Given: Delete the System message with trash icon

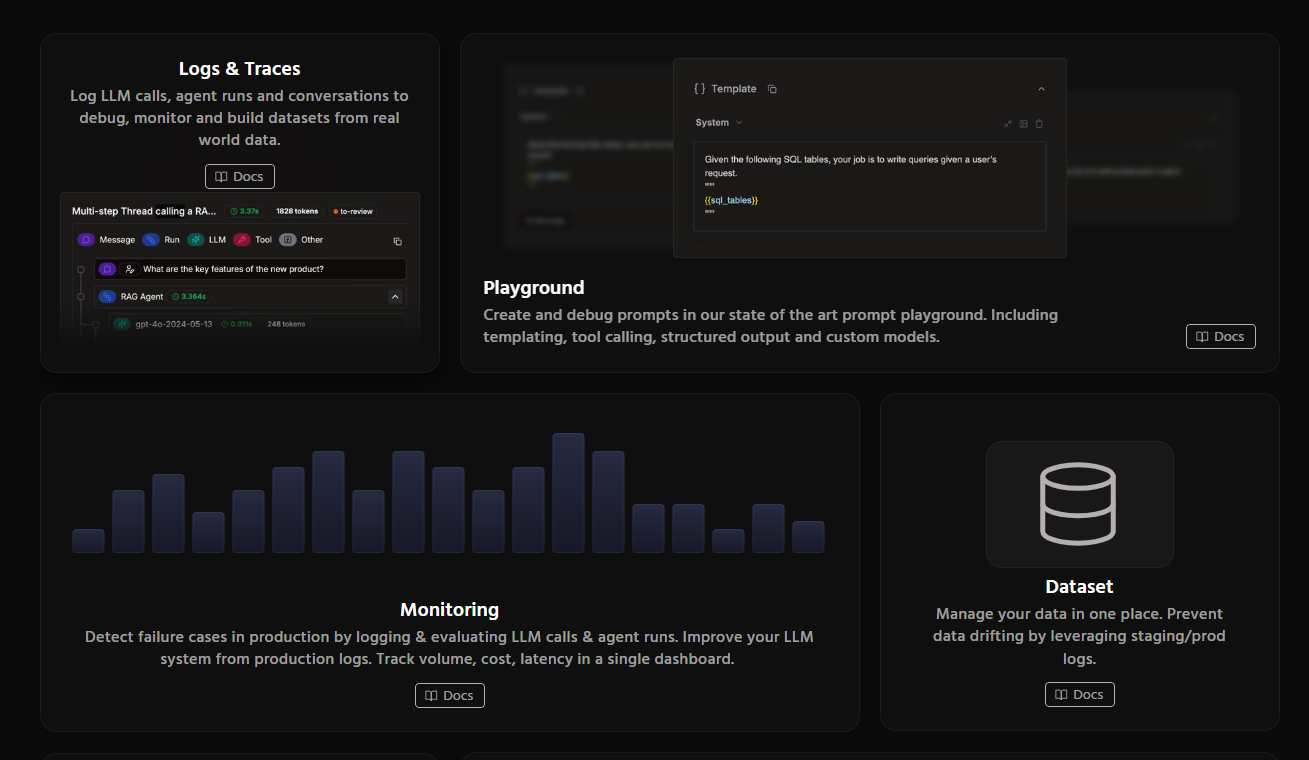Looking at the screenshot, I should click(1039, 123).
